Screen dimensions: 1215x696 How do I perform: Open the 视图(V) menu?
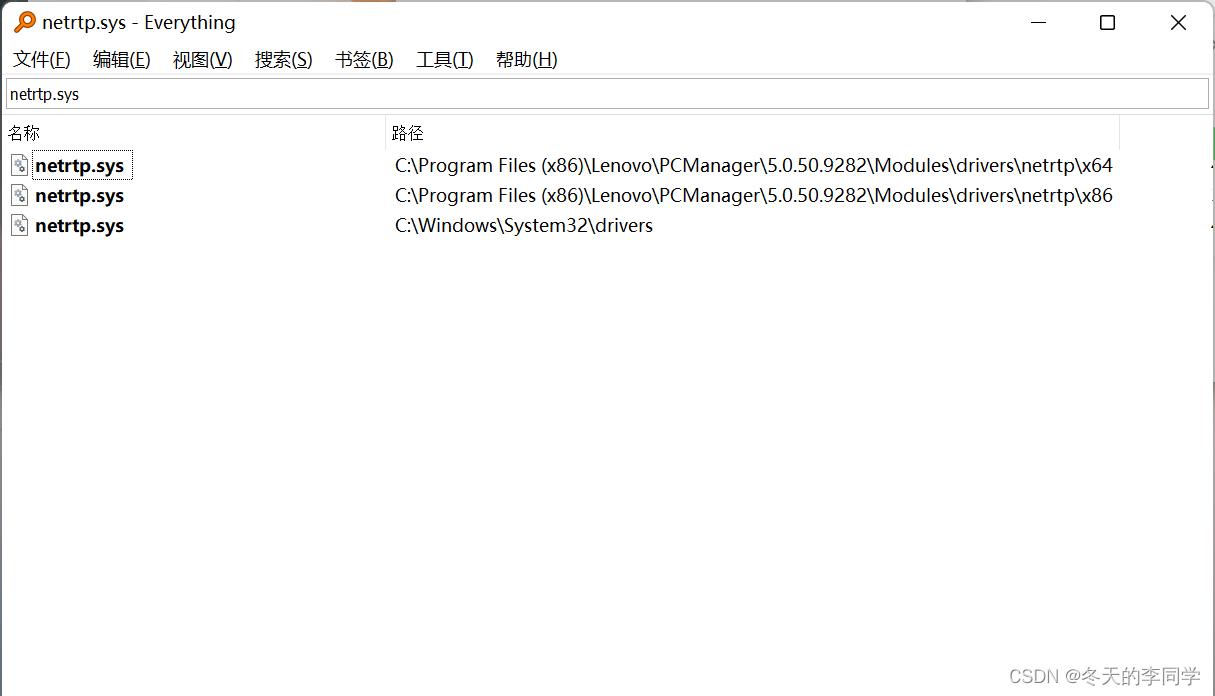[203, 60]
